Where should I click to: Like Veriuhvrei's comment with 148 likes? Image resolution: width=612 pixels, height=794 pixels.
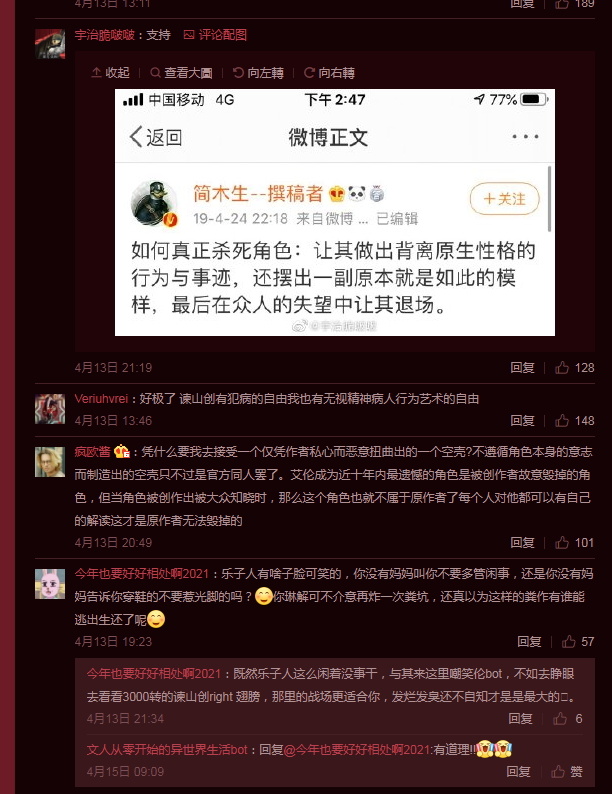tap(575, 420)
